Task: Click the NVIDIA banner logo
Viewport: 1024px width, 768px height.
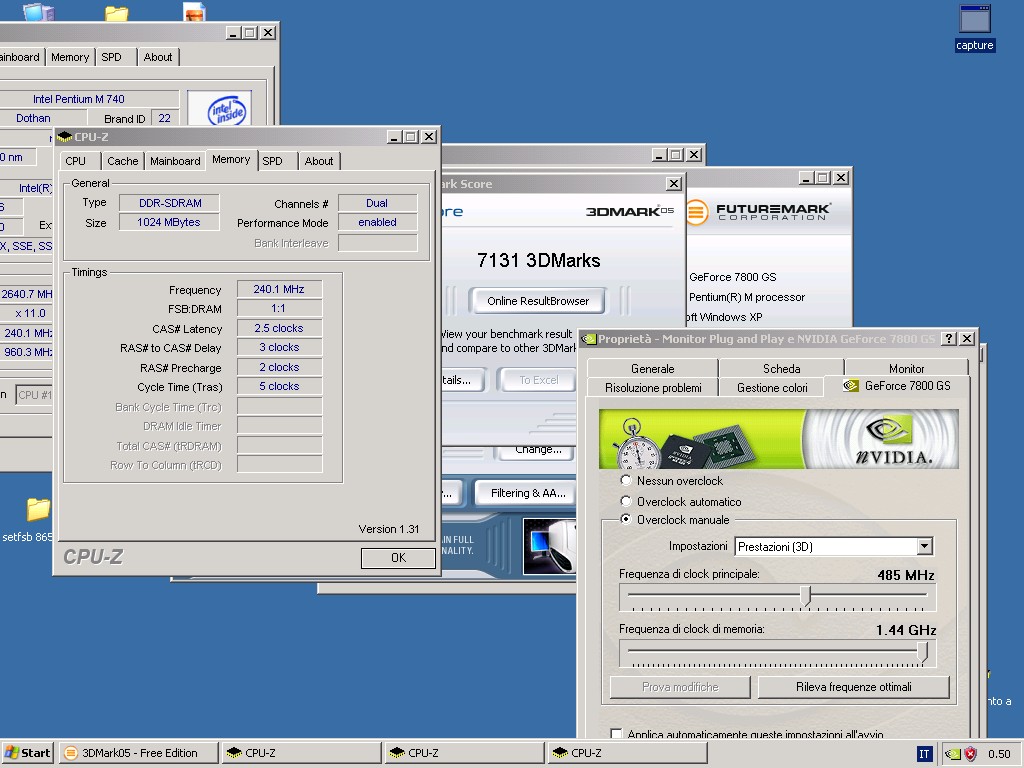Action: pyautogui.click(x=892, y=439)
